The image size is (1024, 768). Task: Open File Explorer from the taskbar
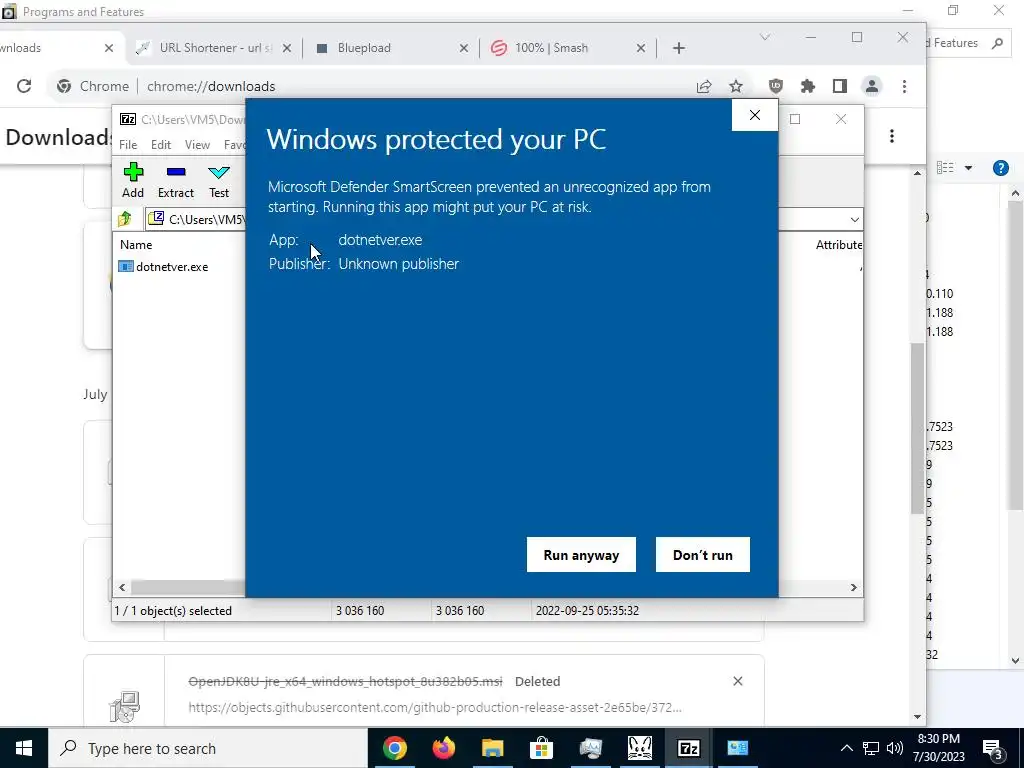(492, 748)
